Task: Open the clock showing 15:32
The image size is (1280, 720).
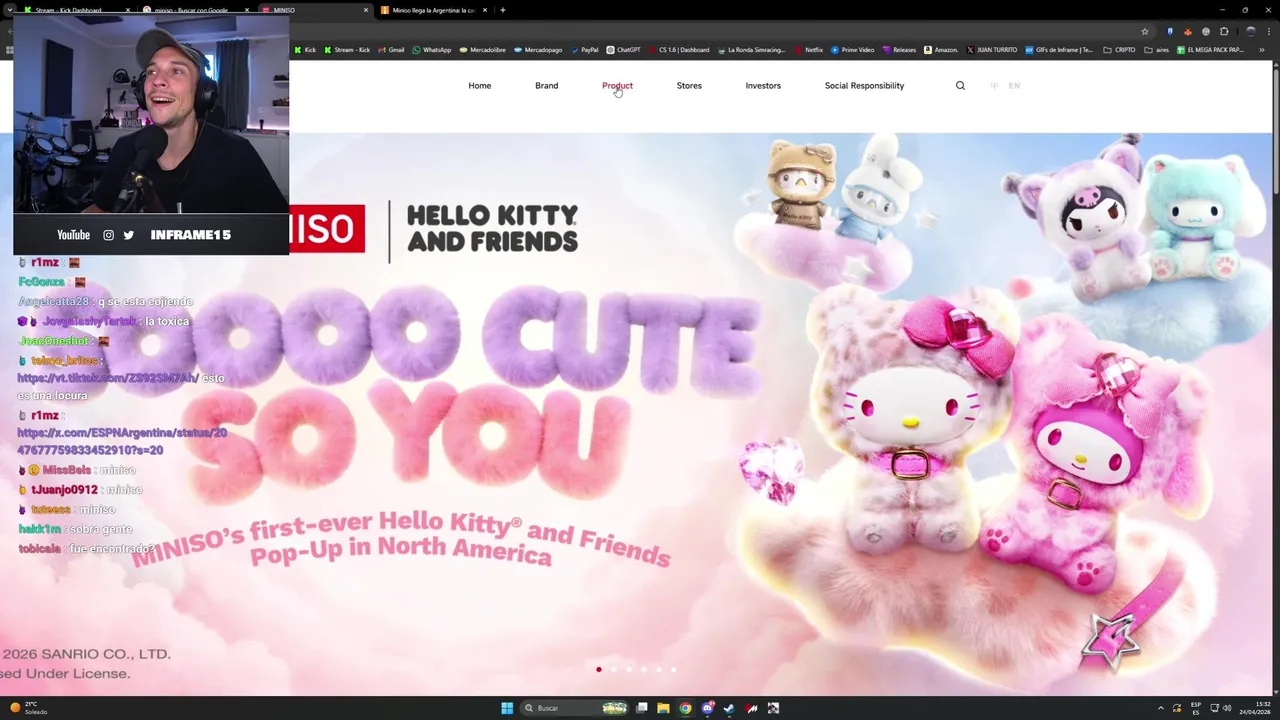Action: pos(1254,708)
